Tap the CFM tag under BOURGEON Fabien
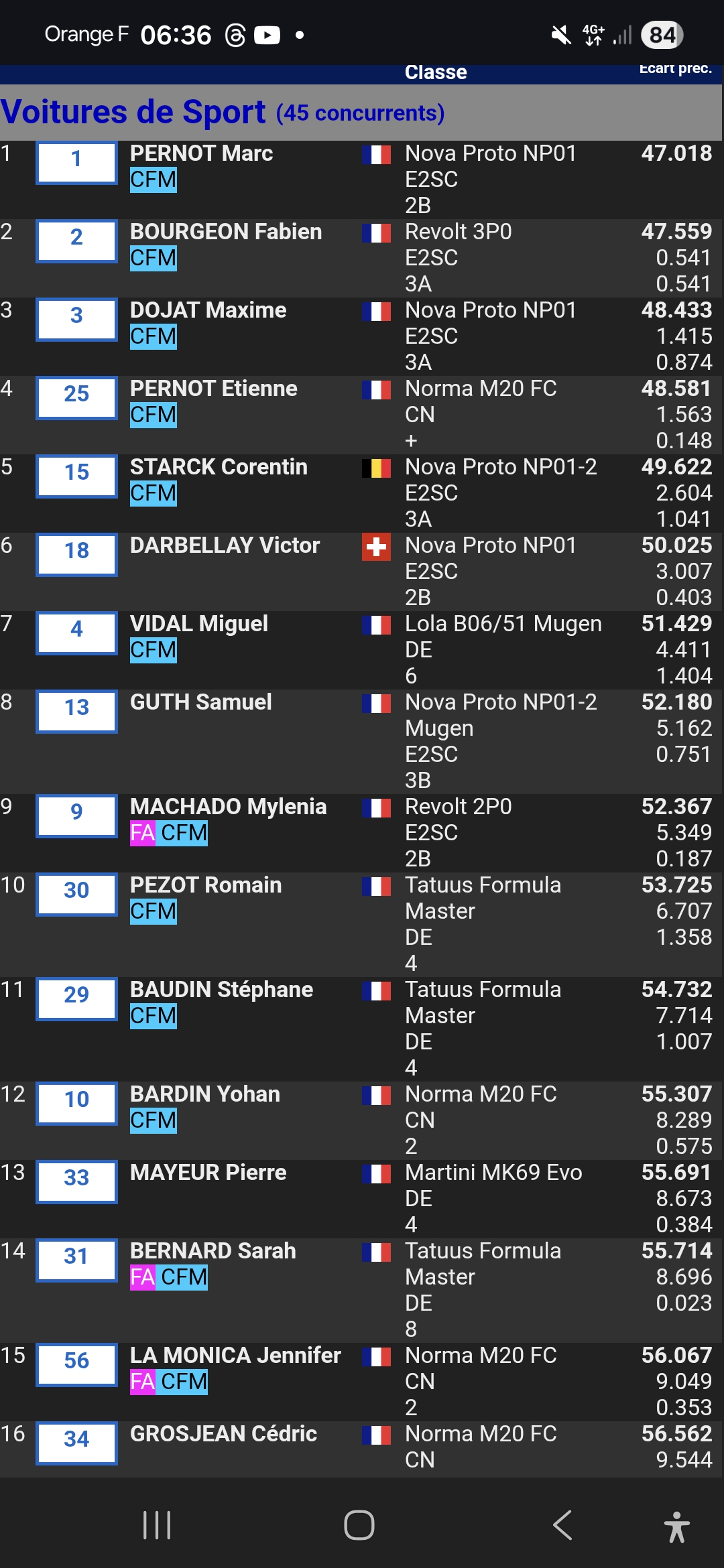Image resolution: width=724 pixels, height=1568 pixels. point(154,258)
